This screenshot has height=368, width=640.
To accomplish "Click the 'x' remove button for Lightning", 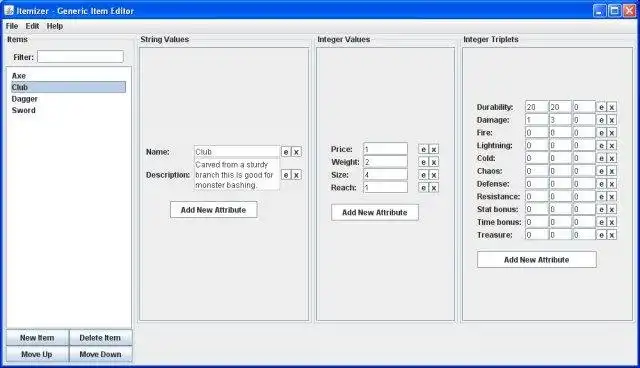I will click(x=612, y=146).
